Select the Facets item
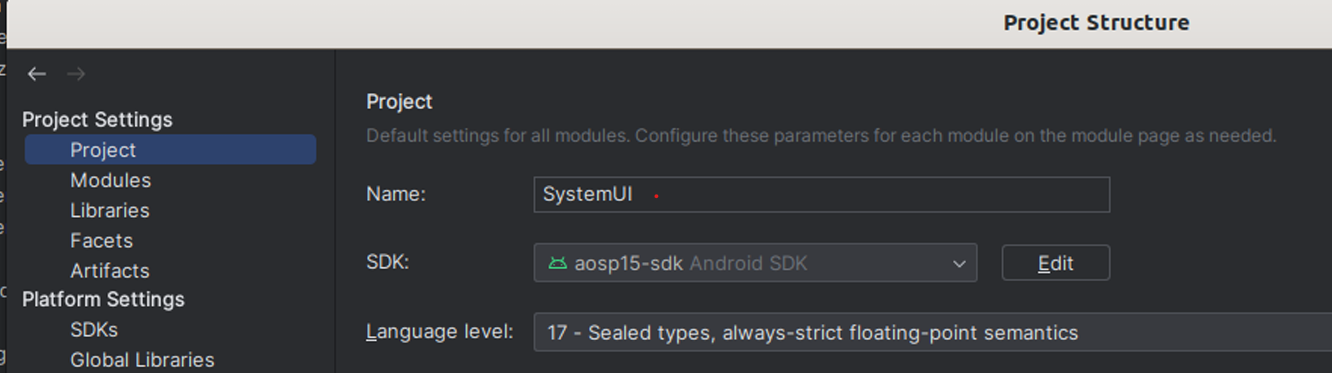1332x373 pixels. pos(101,240)
